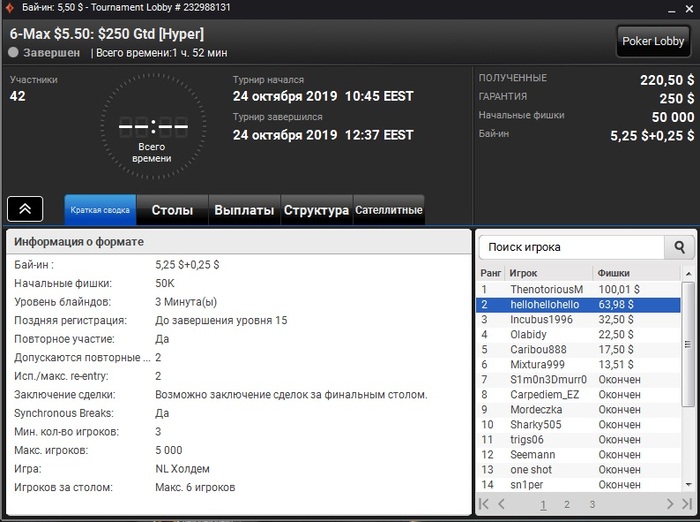700x522 pixels.
Task: Jump to first page of player list
Action: (x=483, y=504)
